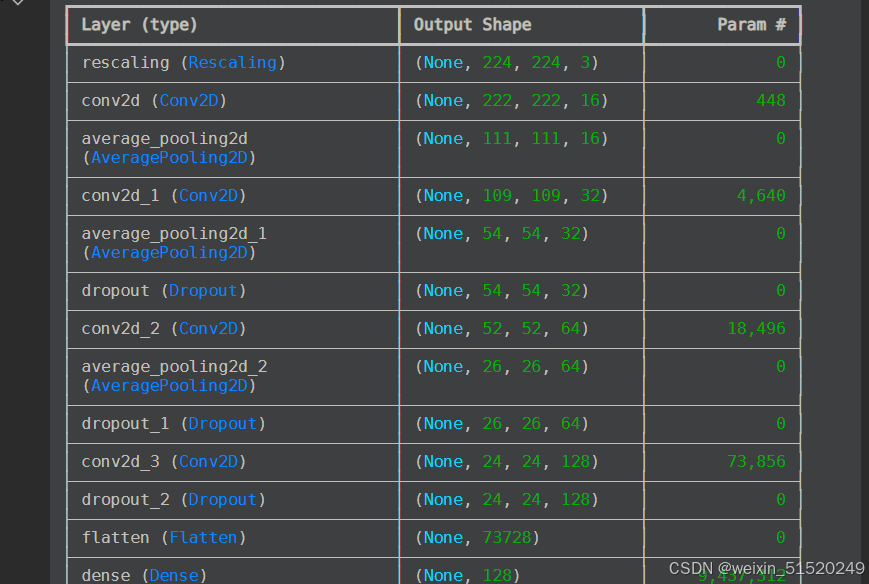Select output shape '(None, 111, 111, 16)'
Screen dimensions: 869x584
(x=512, y=139)
